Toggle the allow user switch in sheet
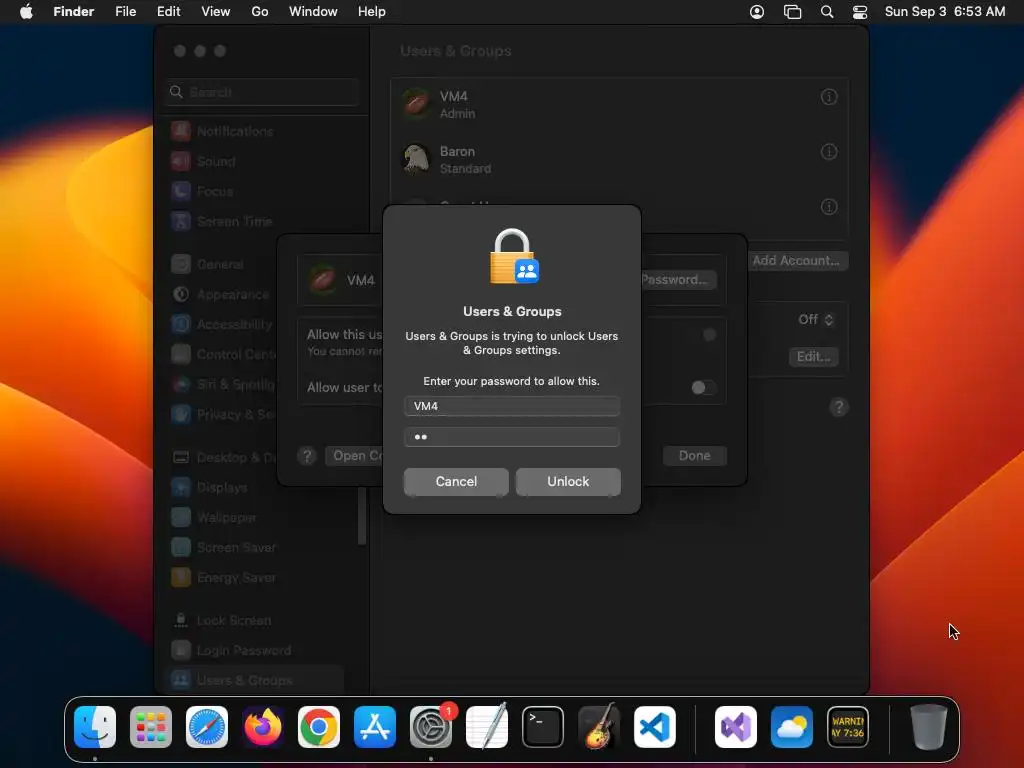1024x768 pixels. tap(703, 388)
